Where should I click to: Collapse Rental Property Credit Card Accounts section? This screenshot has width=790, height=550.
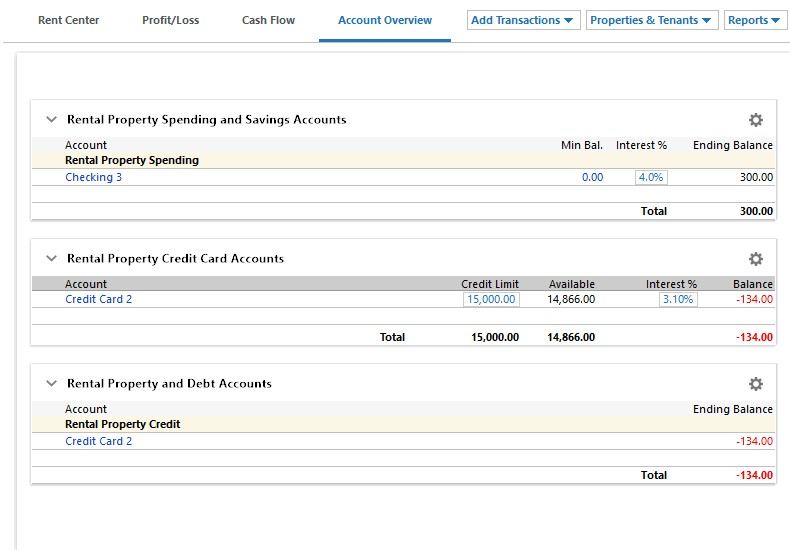[52, 259]
